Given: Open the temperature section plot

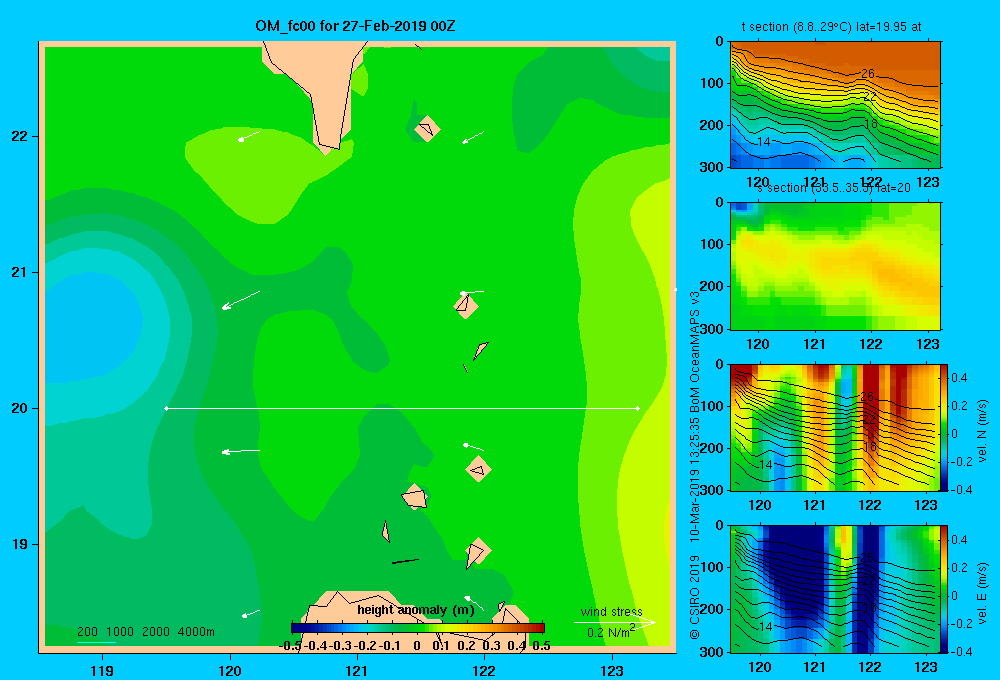Looking at the screenshot, I should 835,105.
